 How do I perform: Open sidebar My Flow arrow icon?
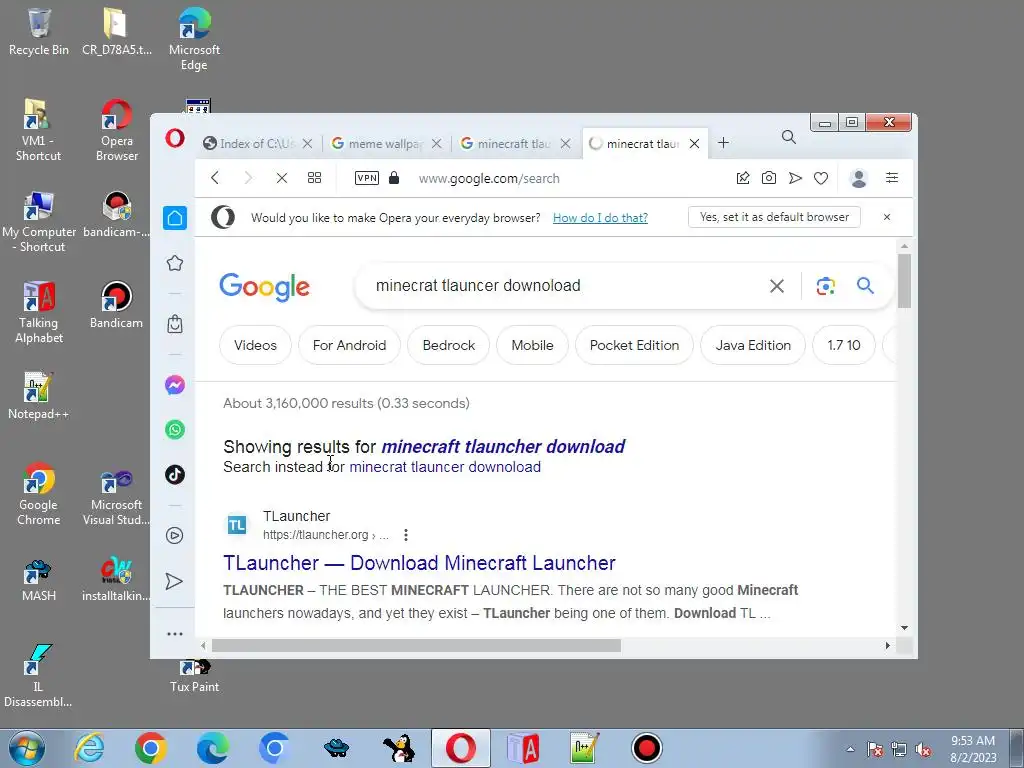pyautogui.click(x=174, y=581)
